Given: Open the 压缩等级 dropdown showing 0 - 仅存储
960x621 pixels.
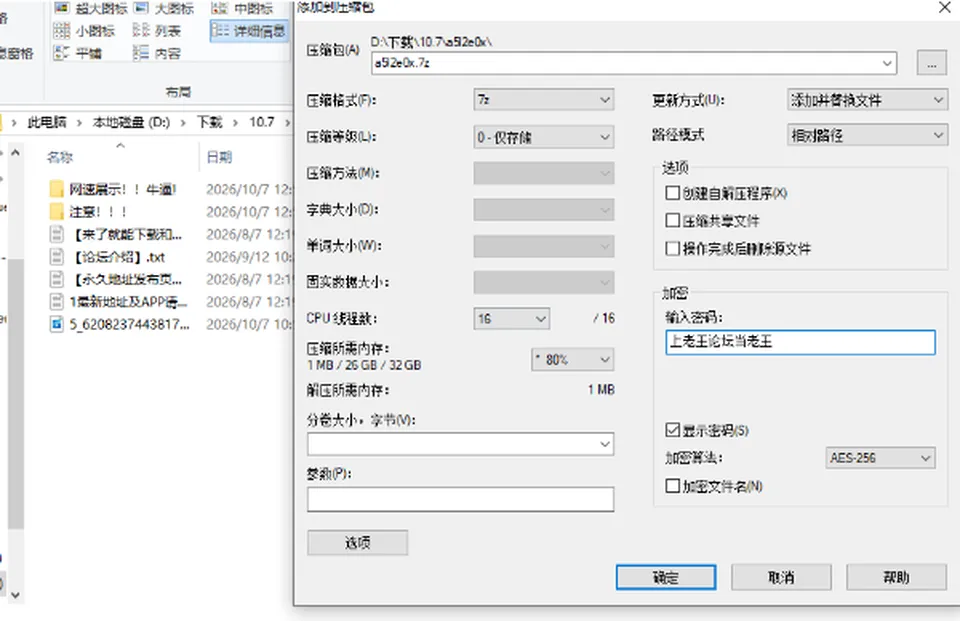Looking at the screenshot, I should coord(544,137).
